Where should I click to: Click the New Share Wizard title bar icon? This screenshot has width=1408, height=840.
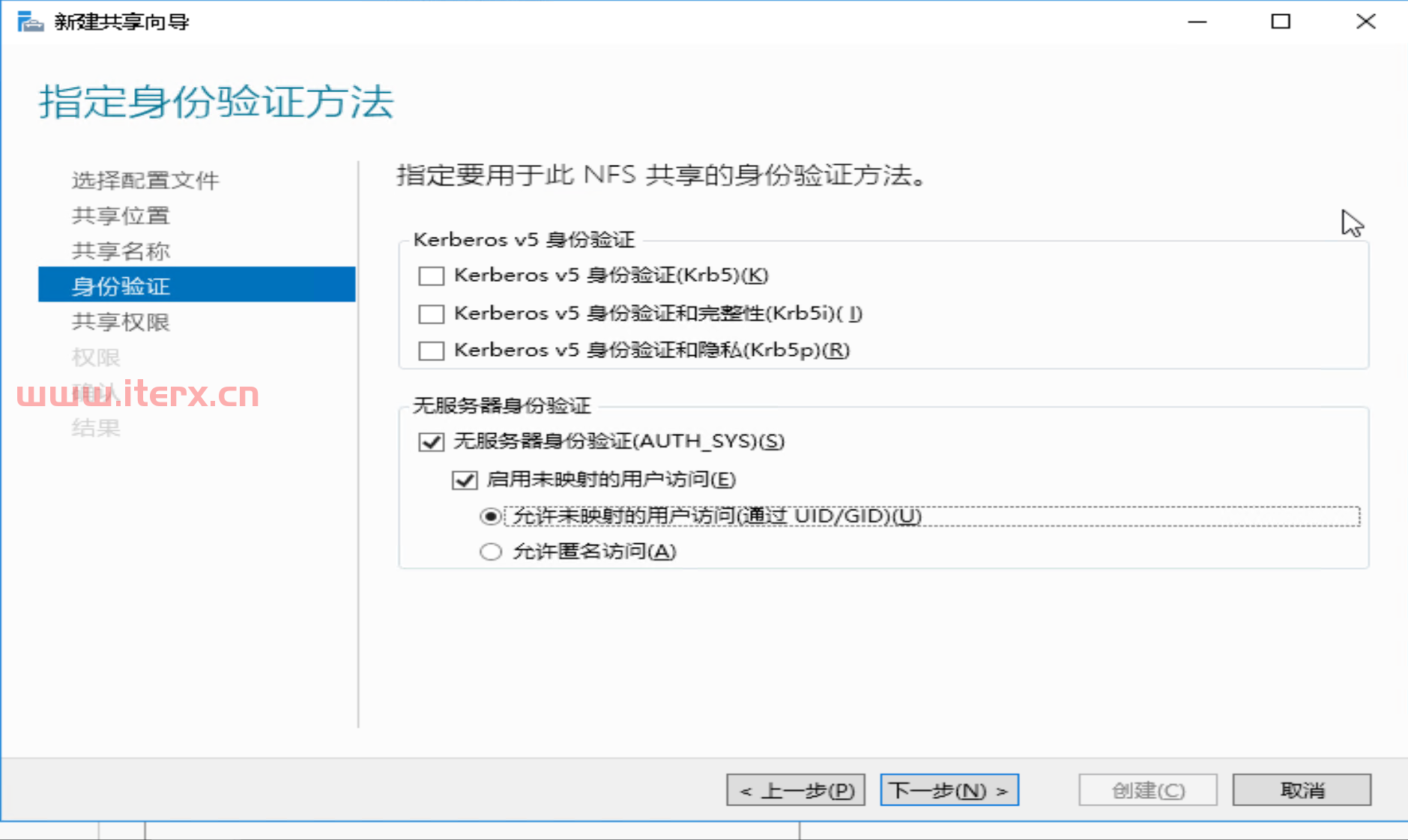(x=30, y=22)
